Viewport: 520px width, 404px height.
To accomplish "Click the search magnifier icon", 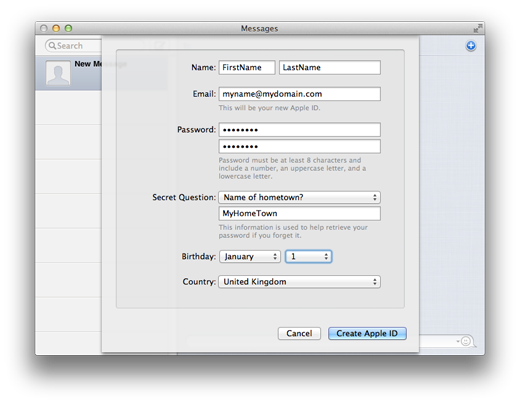I will click(x=52, y=45).
